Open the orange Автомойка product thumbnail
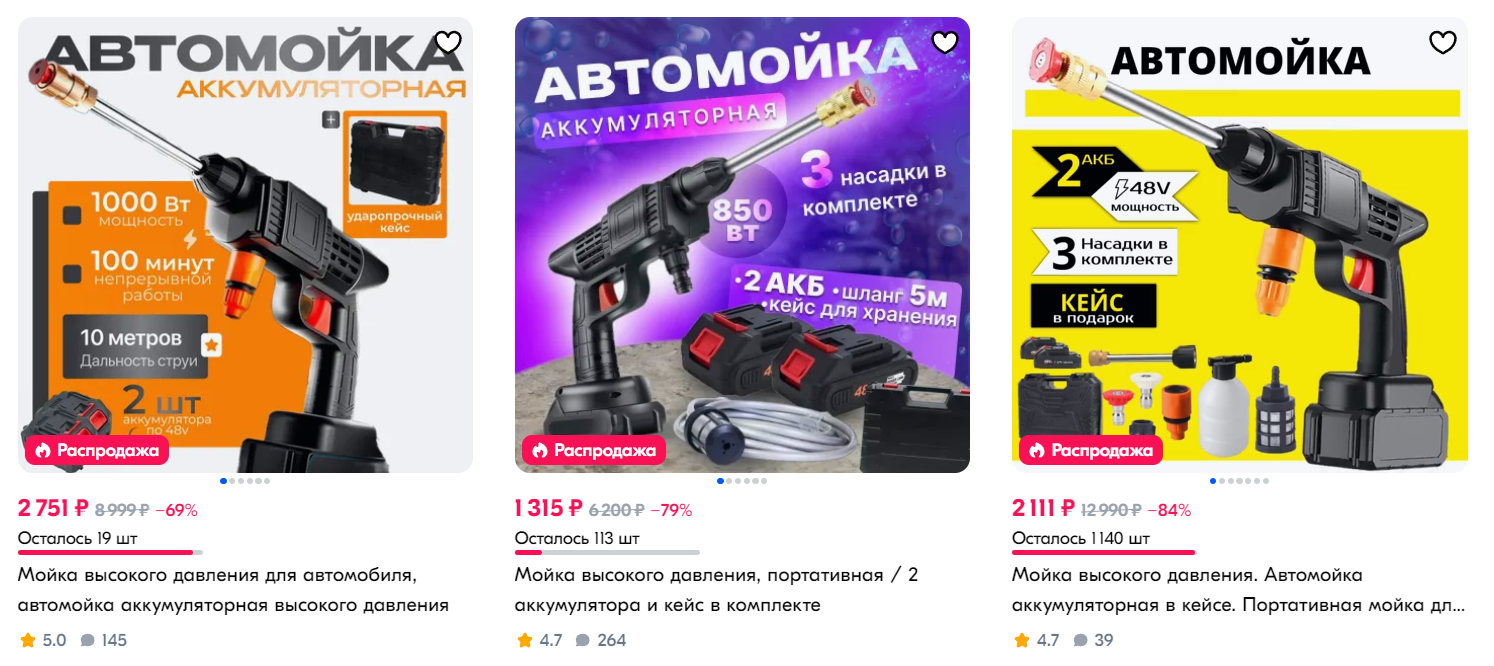 [245, 245]
